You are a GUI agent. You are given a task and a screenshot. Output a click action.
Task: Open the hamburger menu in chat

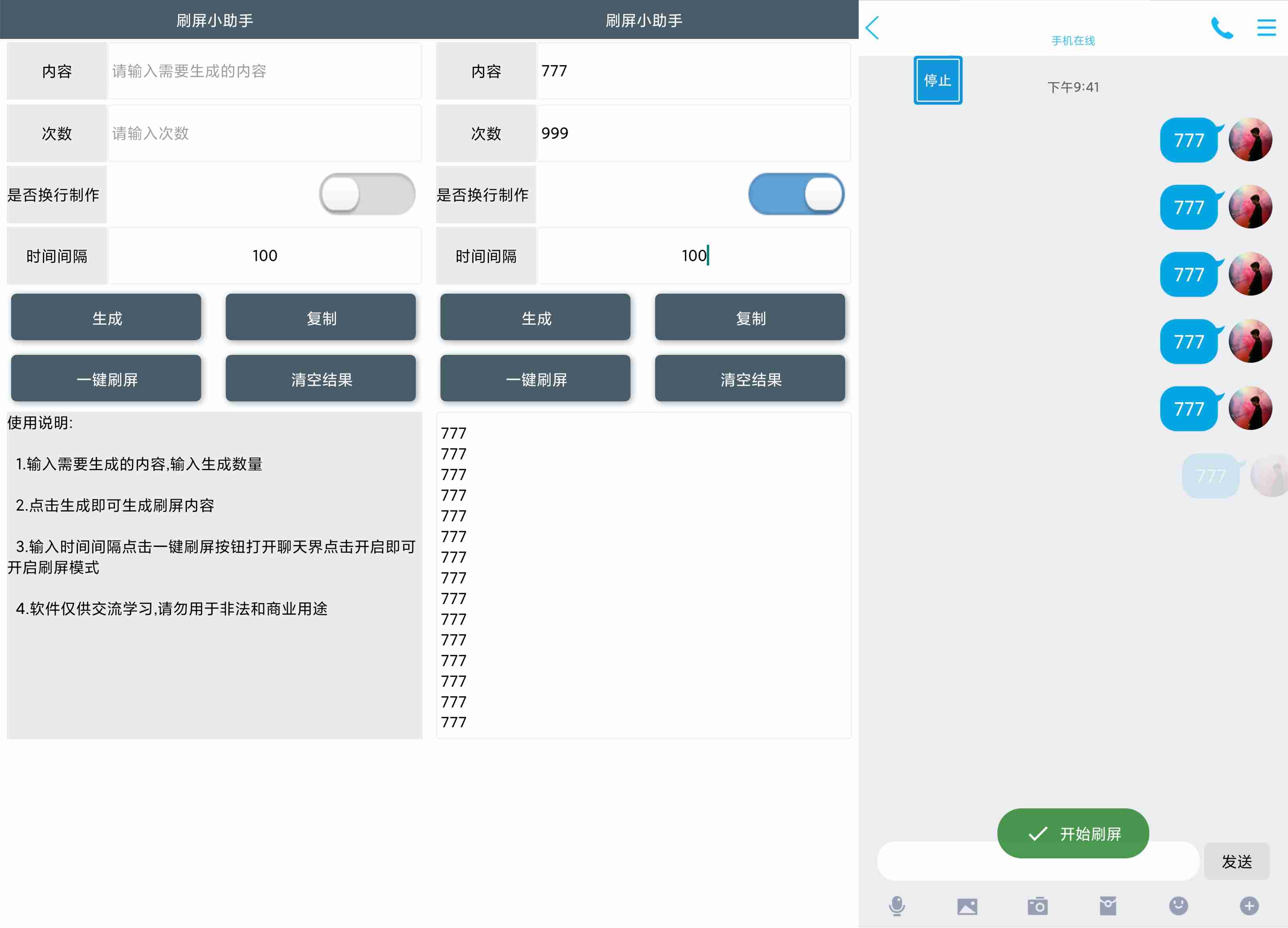pos(1266,28)
